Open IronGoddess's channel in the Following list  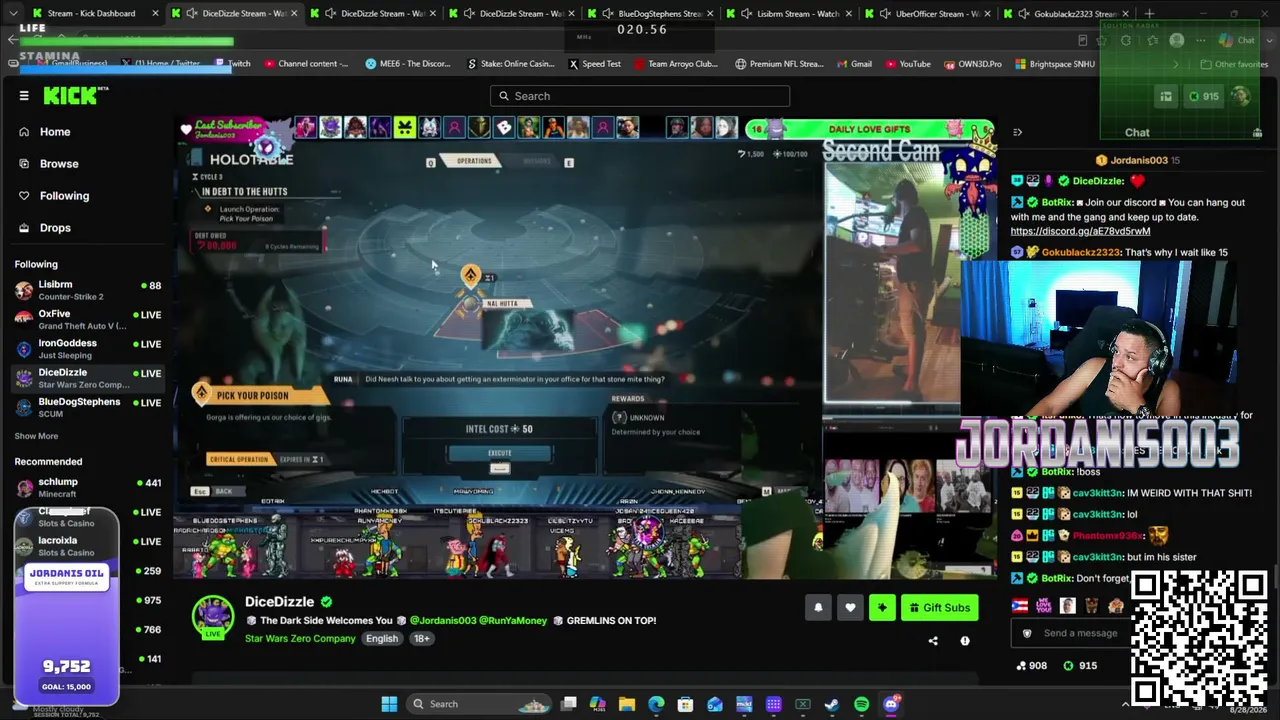[88, 348]
